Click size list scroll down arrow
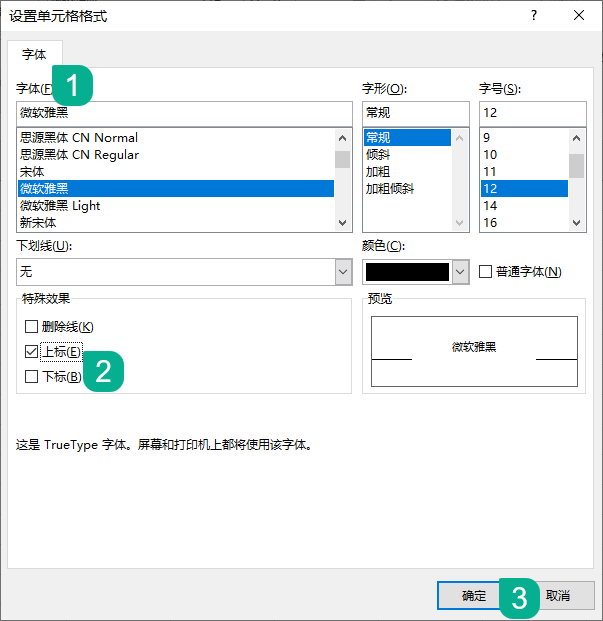 pyautogui.click(x=576, y=223)
